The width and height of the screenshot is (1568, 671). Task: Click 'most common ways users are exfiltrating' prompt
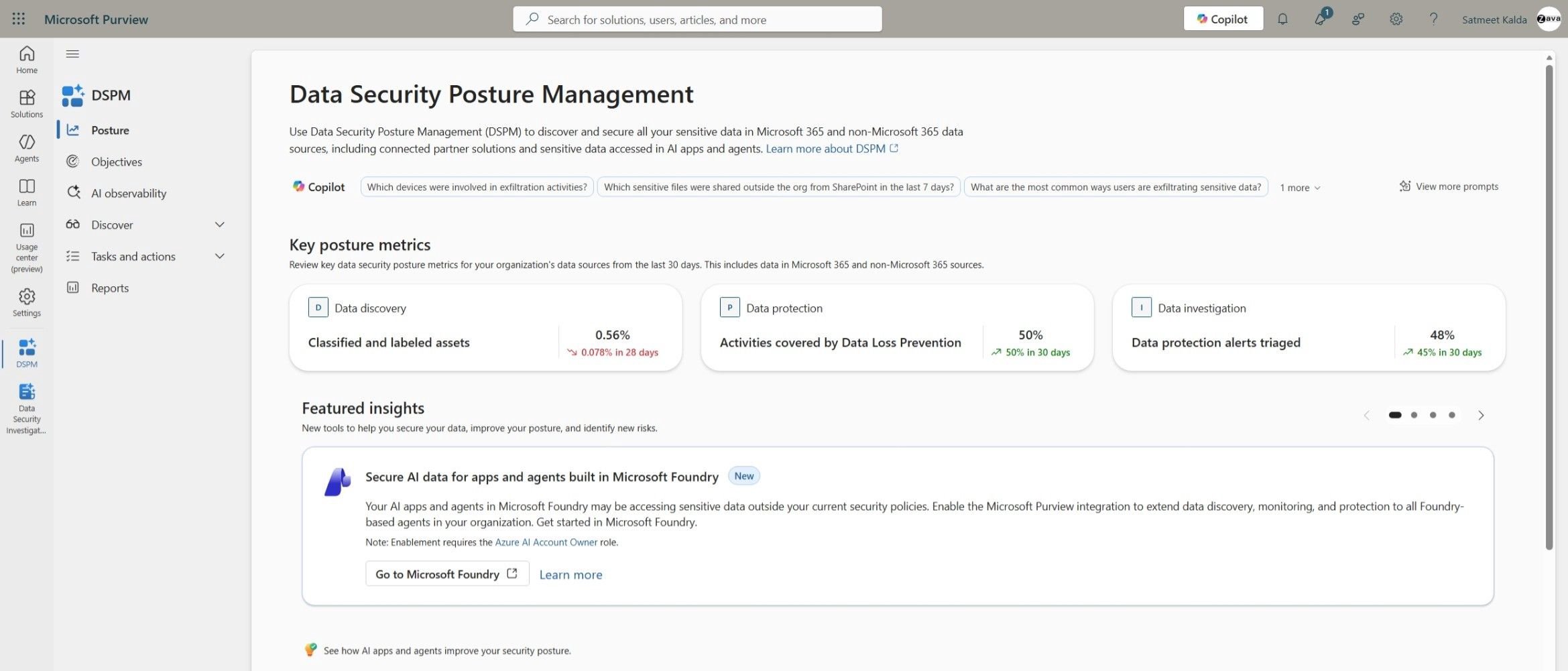tap(1115, 187)
